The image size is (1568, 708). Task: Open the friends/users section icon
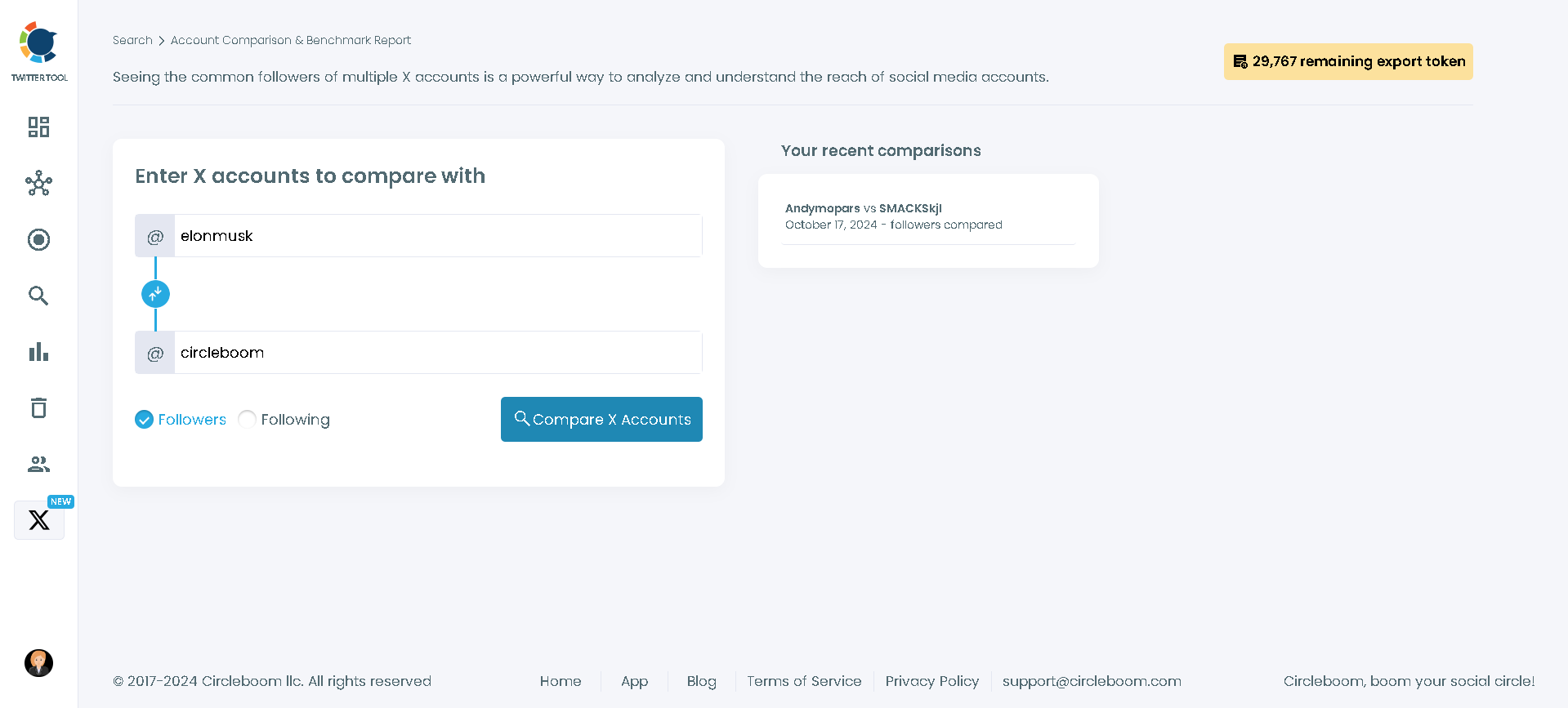(x=38, y=464)
